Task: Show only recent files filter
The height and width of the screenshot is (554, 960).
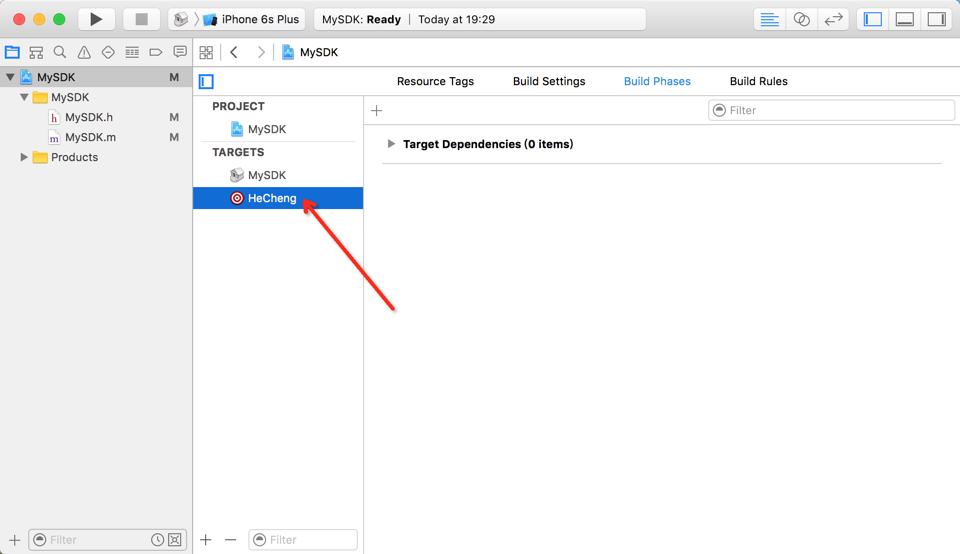Action: 157,540
